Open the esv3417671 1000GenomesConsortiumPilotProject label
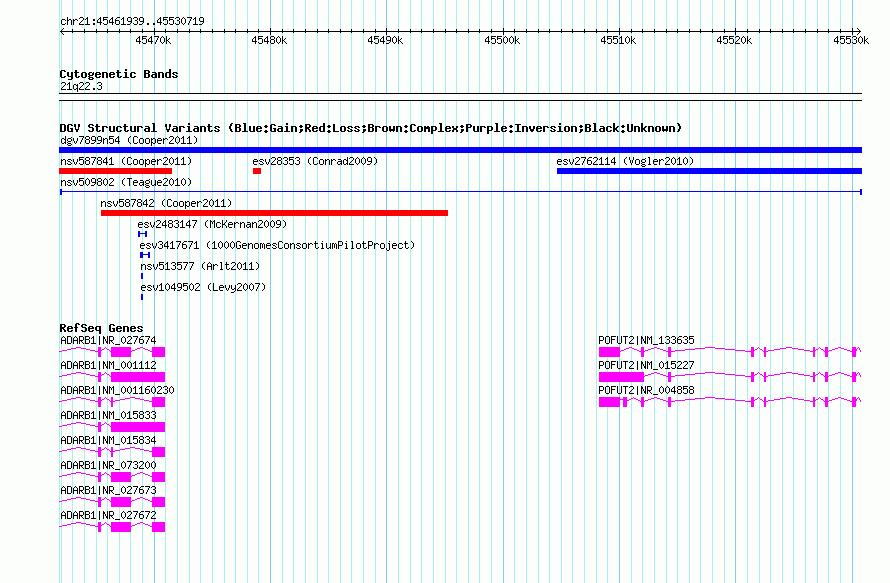 point(278,245)
